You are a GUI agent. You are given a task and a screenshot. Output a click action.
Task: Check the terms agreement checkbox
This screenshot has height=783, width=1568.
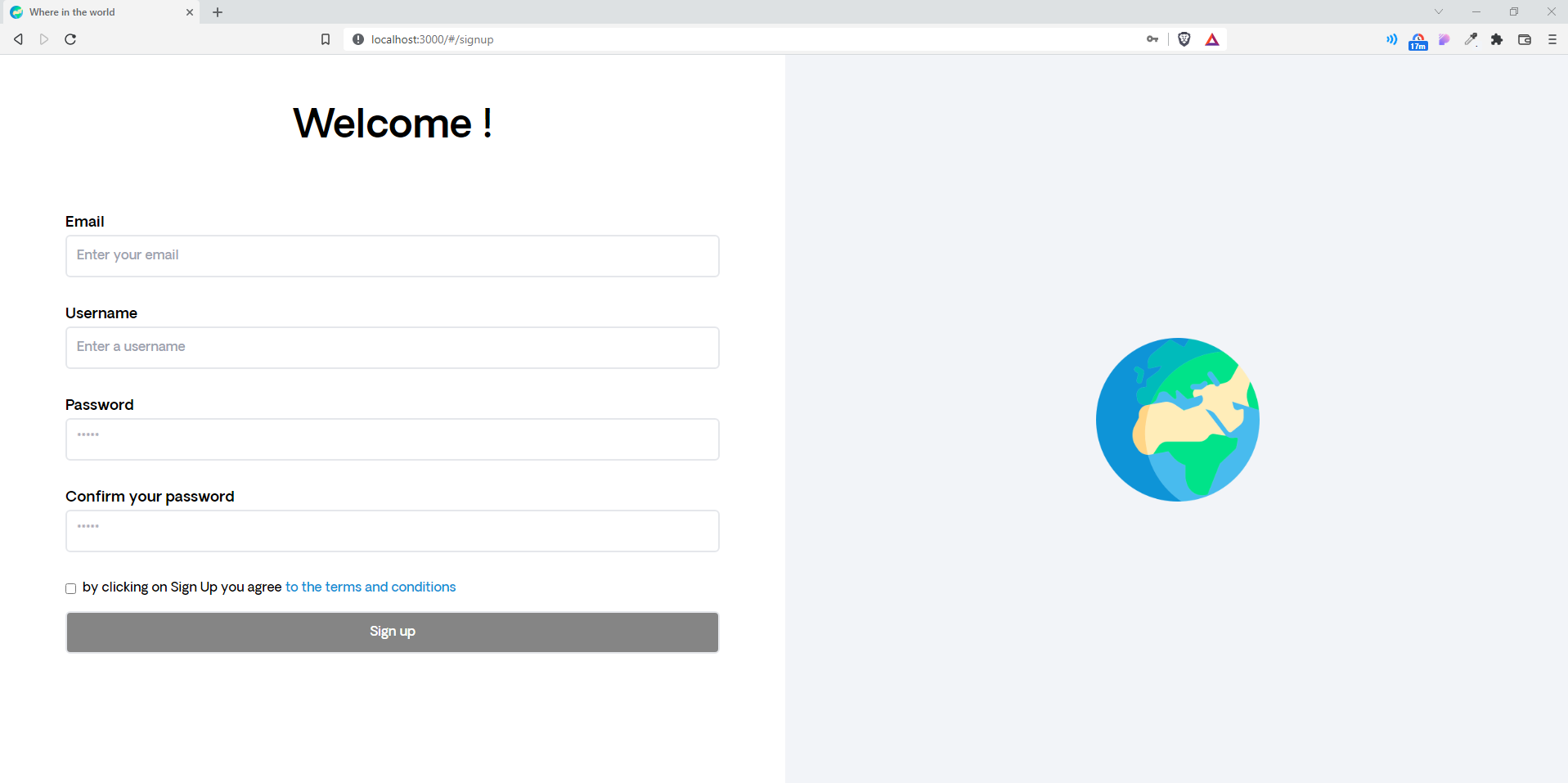coord(70,588)
